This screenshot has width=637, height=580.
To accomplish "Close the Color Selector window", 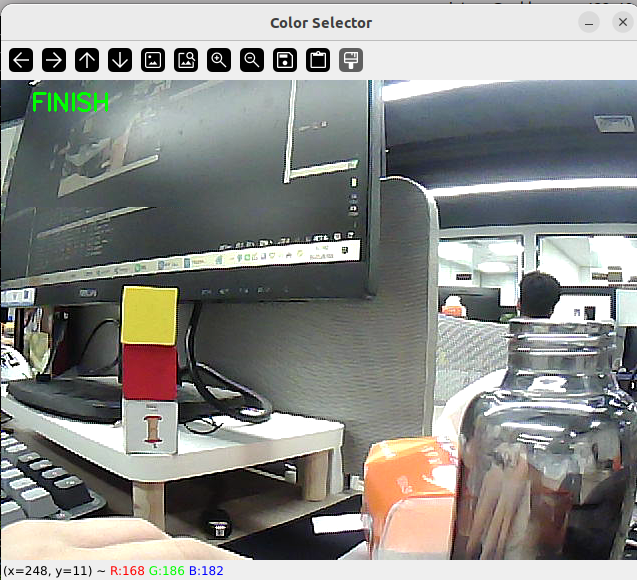I will (x=623, y=22).
